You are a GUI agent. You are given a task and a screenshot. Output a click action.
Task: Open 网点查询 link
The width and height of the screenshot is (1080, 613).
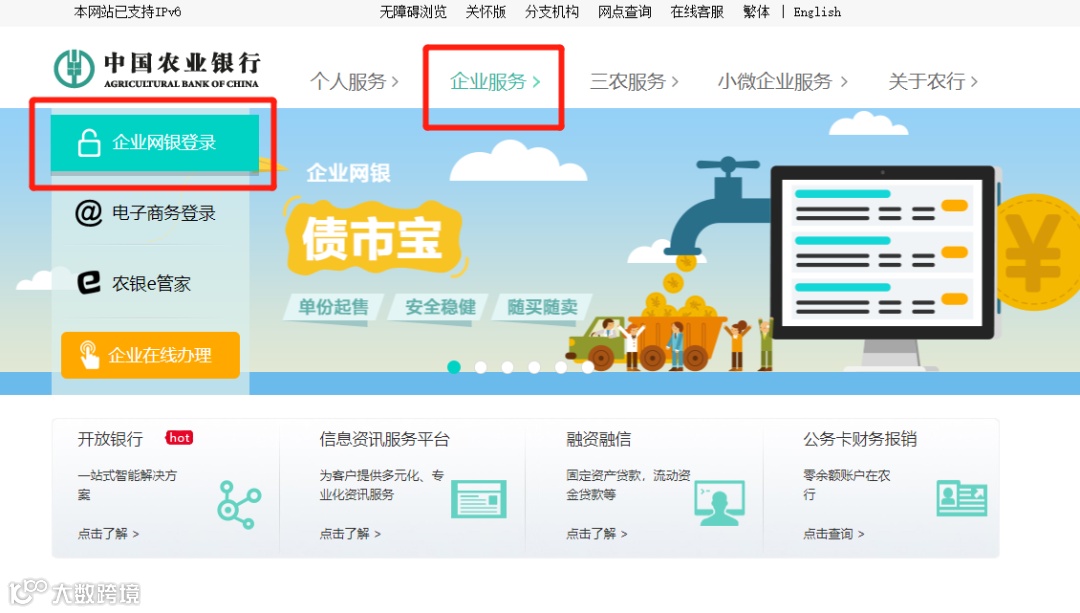[x=624, y=12]
